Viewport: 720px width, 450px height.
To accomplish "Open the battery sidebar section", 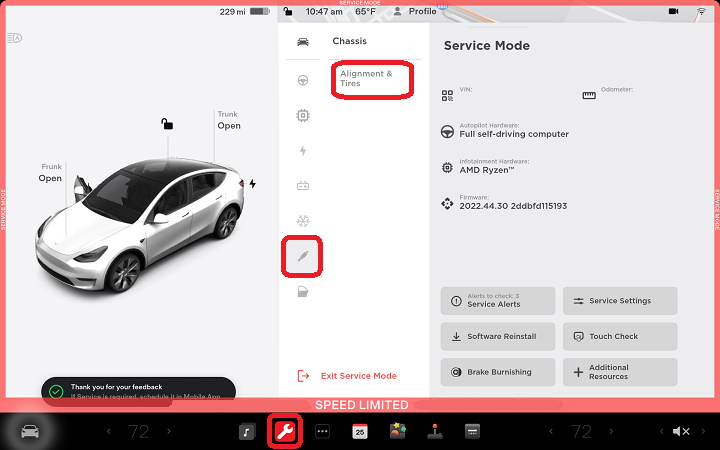I will coord(303,185).
